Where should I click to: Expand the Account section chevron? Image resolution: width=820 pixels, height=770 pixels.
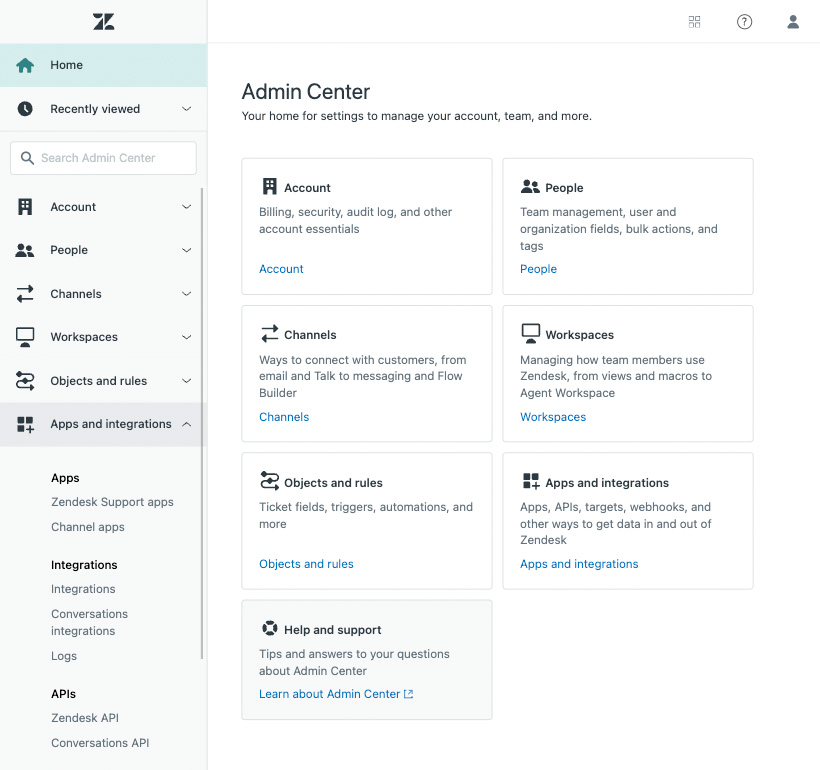186,207
